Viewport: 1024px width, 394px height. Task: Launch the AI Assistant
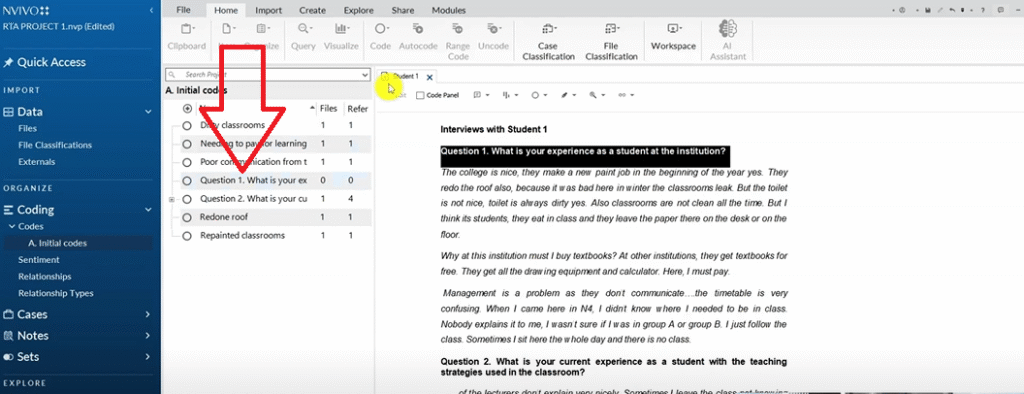[x=727, y=41]
